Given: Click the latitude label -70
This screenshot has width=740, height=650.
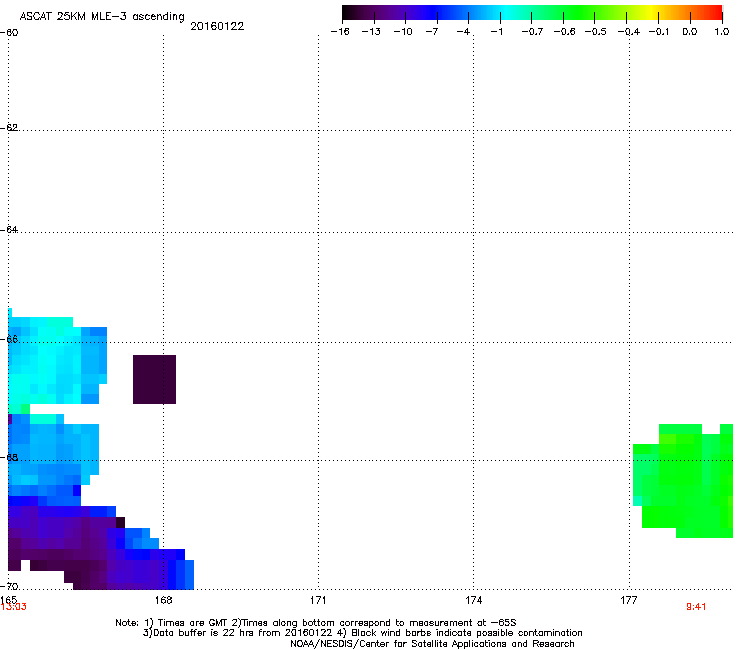Looking at the screenshot, I should (9, 587).
